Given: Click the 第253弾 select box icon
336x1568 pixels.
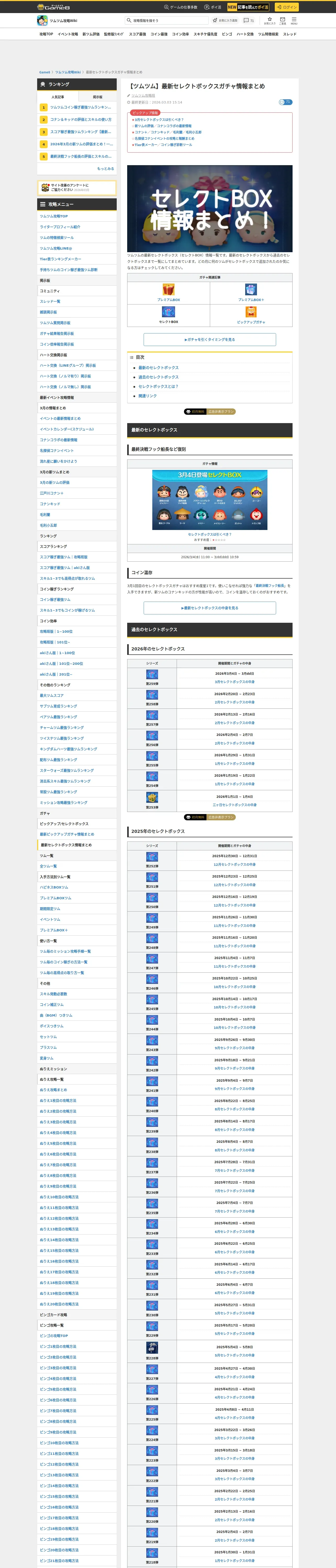Looking at the screenshot, I should coord(152,797).
